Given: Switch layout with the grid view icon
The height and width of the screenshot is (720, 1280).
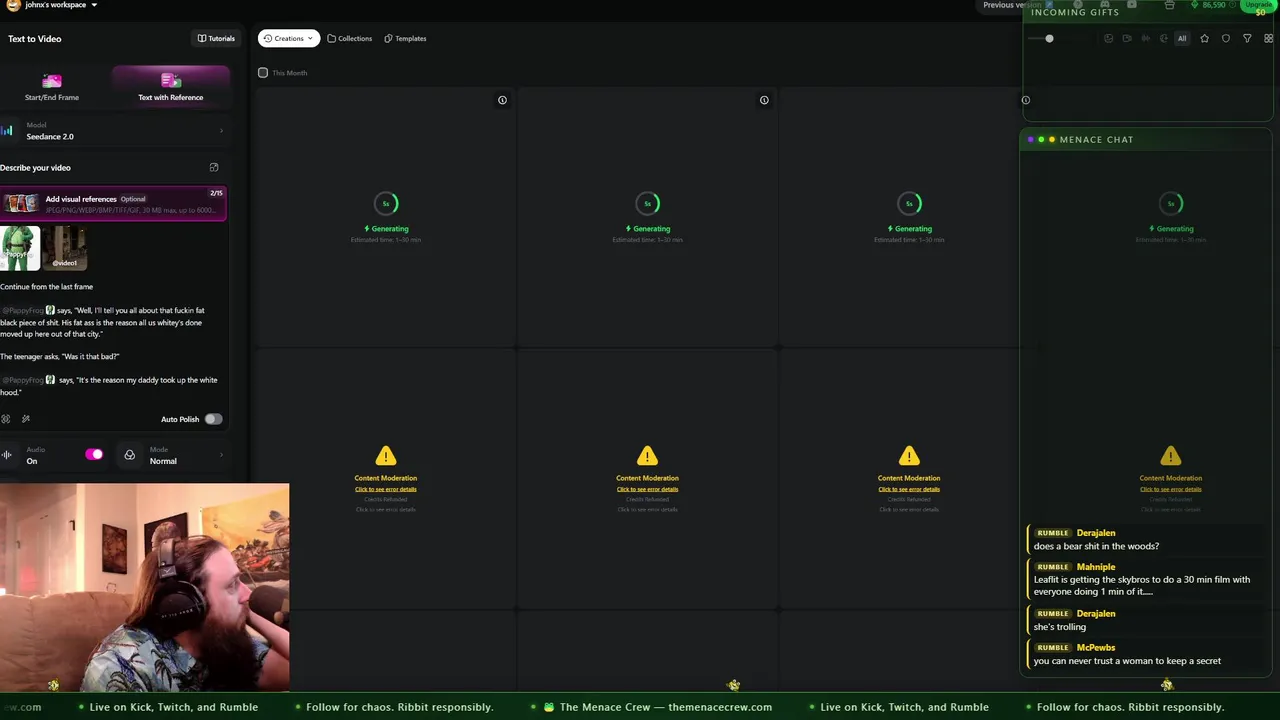Looking at the screenshot, I should coord(1269,38).
